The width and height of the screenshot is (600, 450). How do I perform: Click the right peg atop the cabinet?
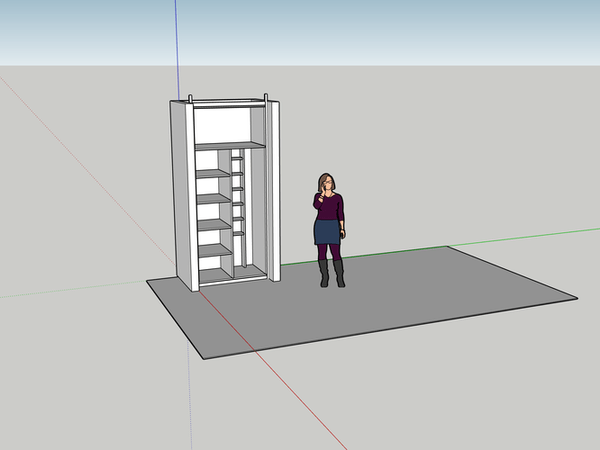pyautogui.click(x=265, y=97)
